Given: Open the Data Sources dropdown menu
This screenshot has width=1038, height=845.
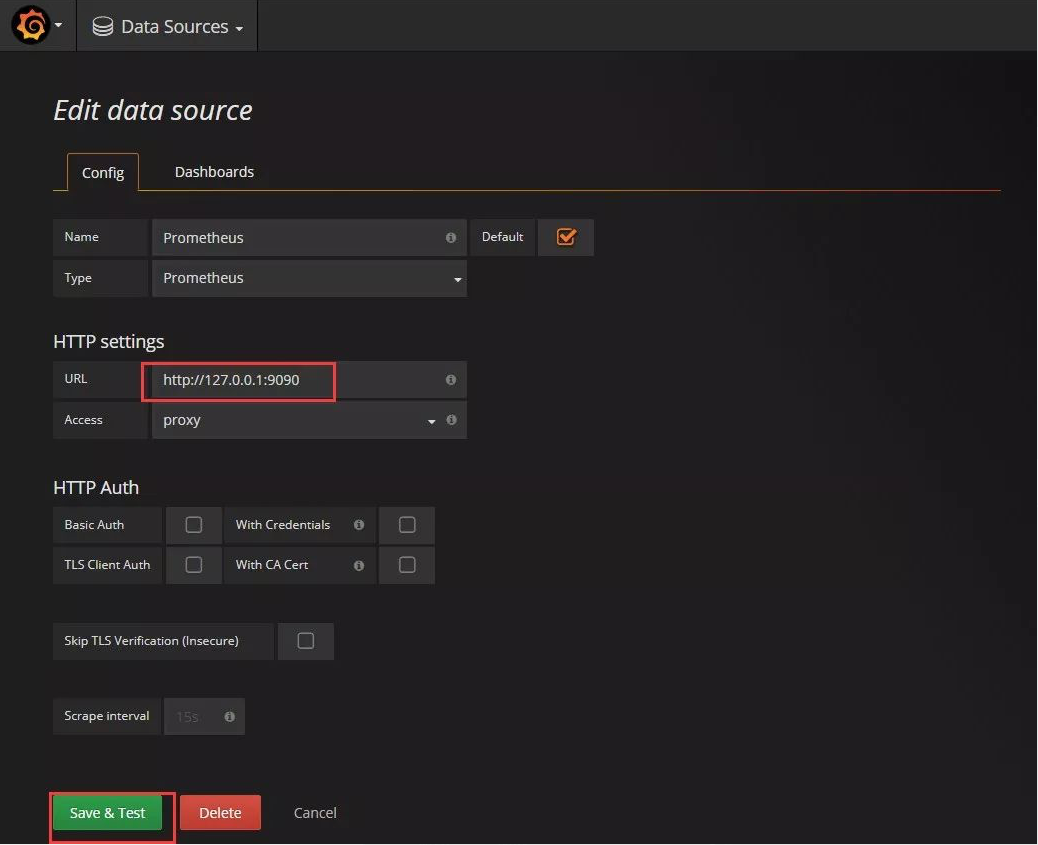Looking at the screenshot, I should 167,26.
